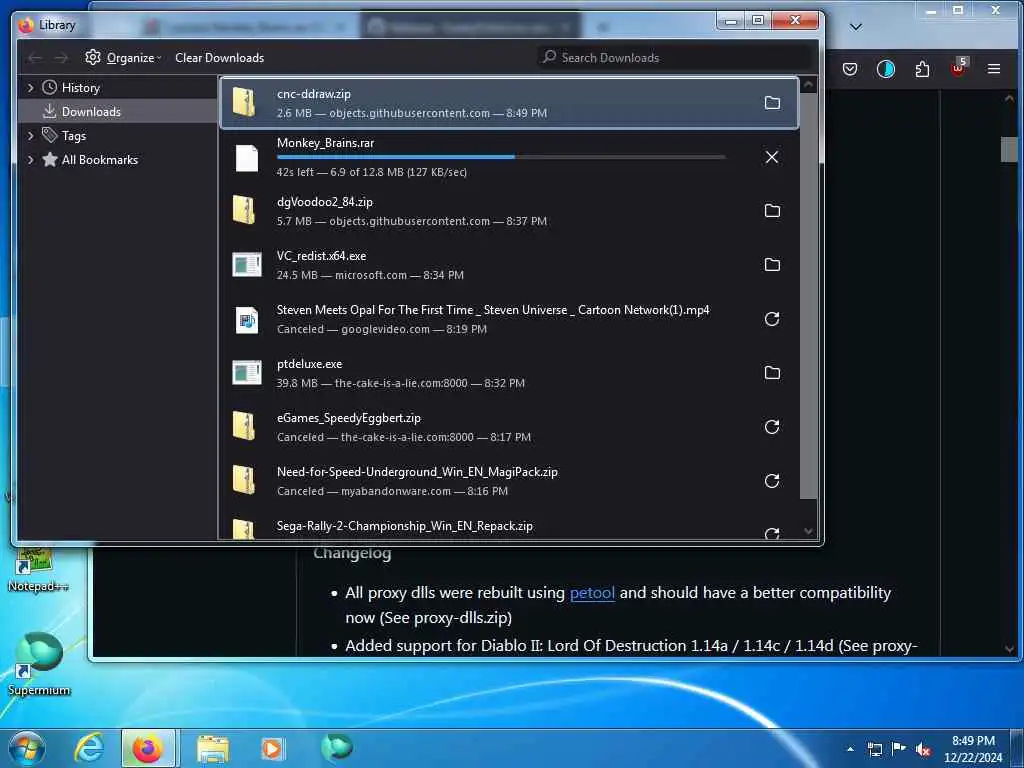Click the Supermium taskbar icon

(x=337, y=748)
